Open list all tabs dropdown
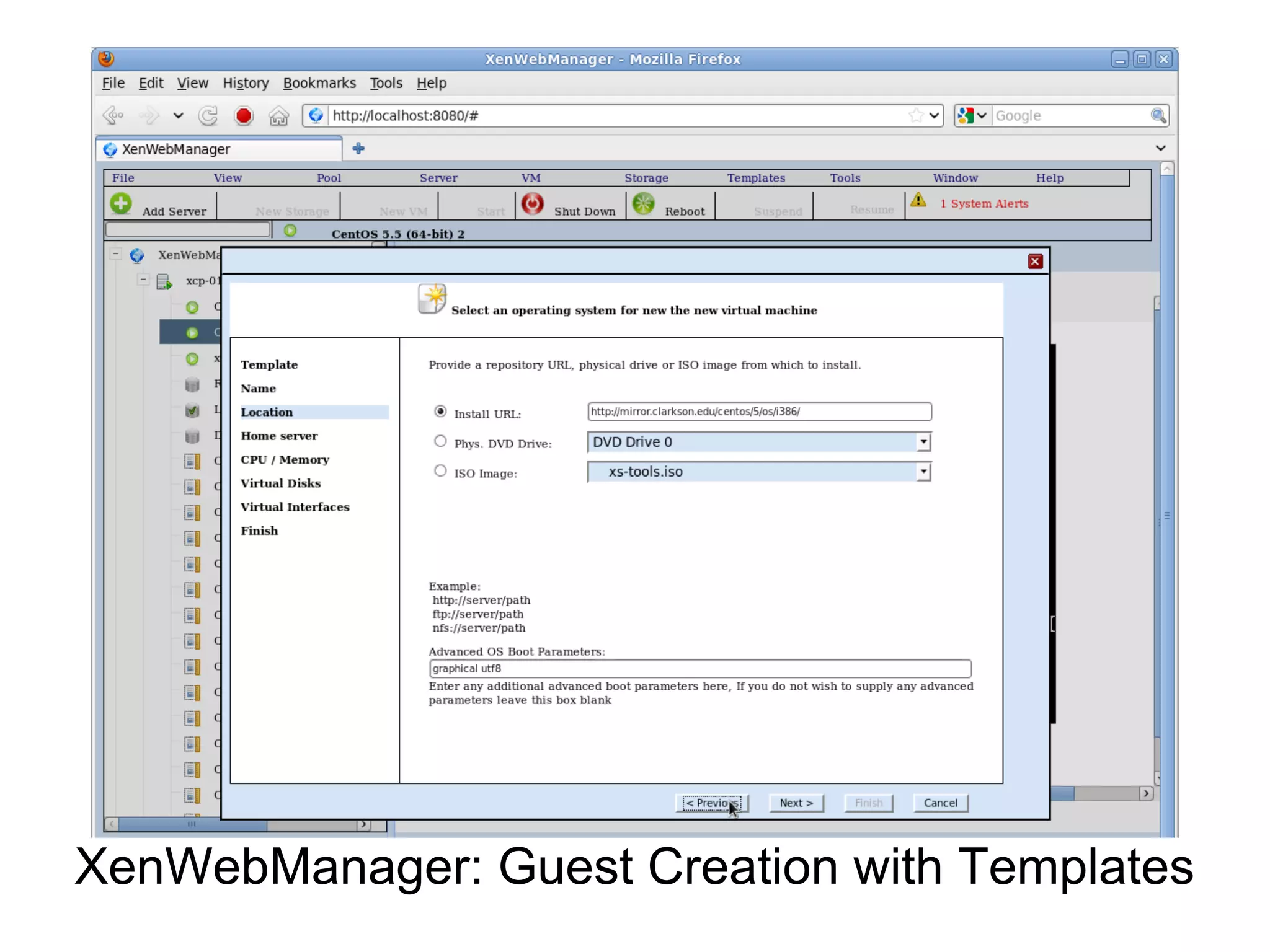Screen dimensions: 1270x952 point(1160,148)
